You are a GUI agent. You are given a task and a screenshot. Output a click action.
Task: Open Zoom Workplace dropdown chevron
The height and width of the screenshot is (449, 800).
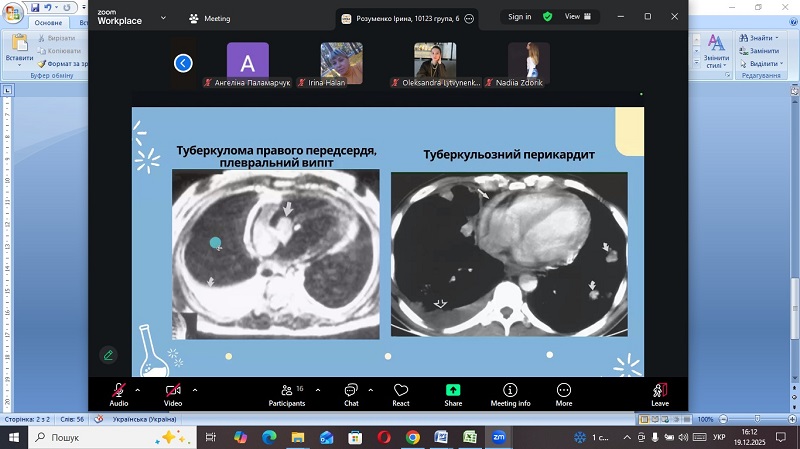pos(164,17)
